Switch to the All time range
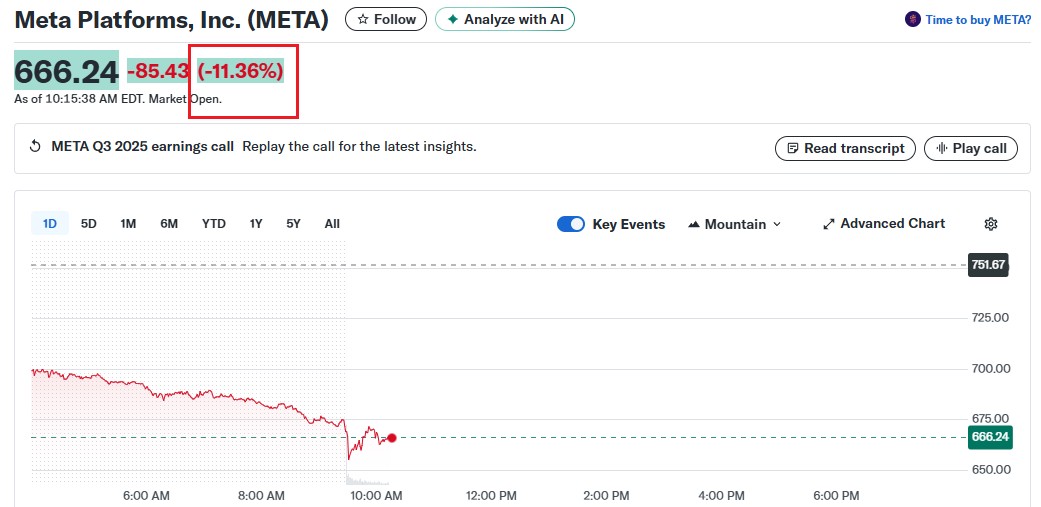Viewport: 1041px width, 507px height. [x=332, y=224]
